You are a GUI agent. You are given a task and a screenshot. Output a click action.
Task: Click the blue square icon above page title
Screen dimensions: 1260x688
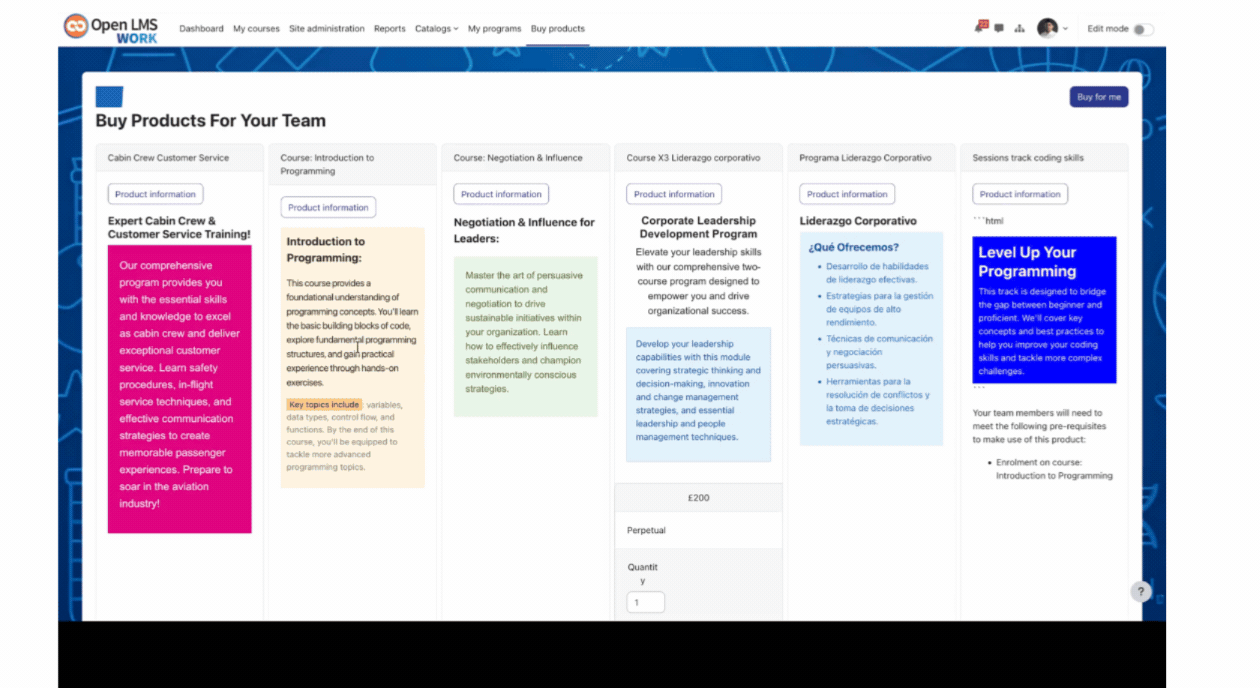coord(109,97)
